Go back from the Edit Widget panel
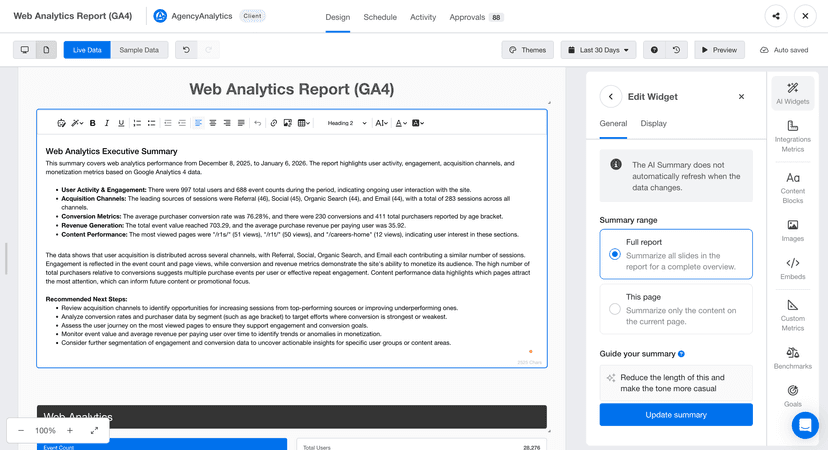 click(x=611, y=97)
